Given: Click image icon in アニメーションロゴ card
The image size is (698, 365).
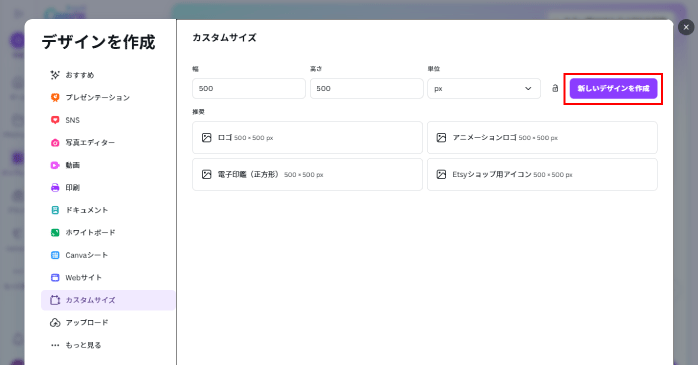Looking at the screenshot, I should click(x=441, y=138).
